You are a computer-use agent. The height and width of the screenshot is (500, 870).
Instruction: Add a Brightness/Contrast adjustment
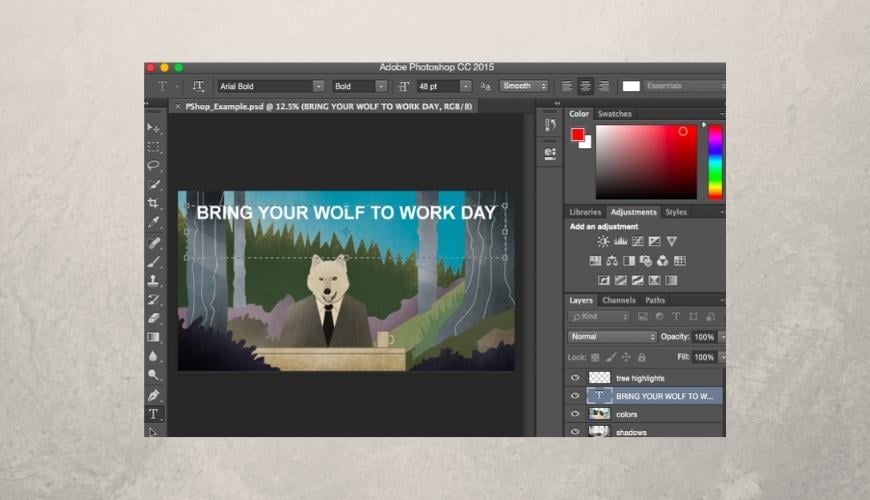point(603,241)
